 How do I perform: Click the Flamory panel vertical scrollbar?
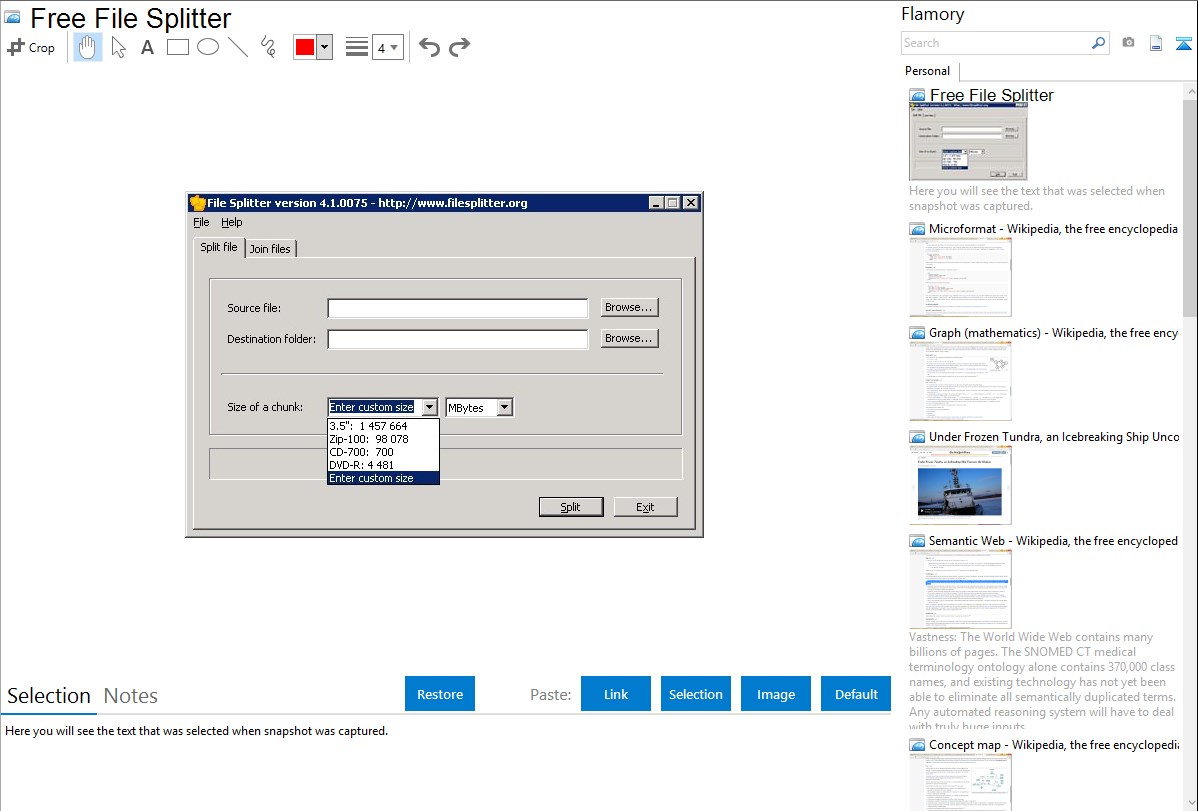(1190, 206)
